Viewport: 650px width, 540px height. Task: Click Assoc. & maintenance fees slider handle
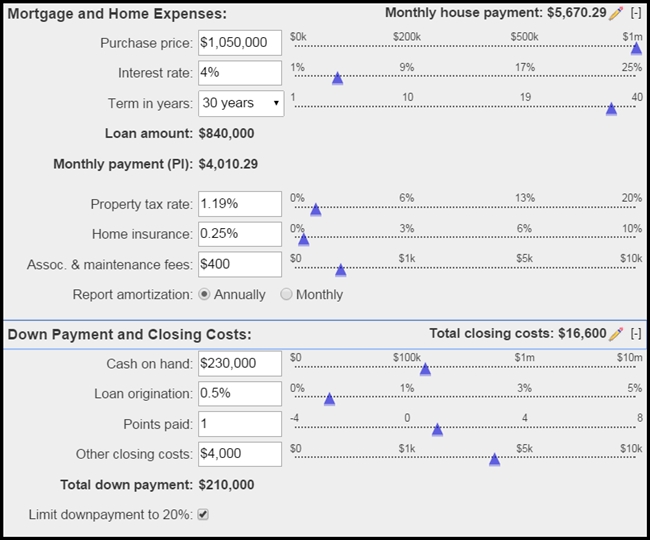[340, 270]
